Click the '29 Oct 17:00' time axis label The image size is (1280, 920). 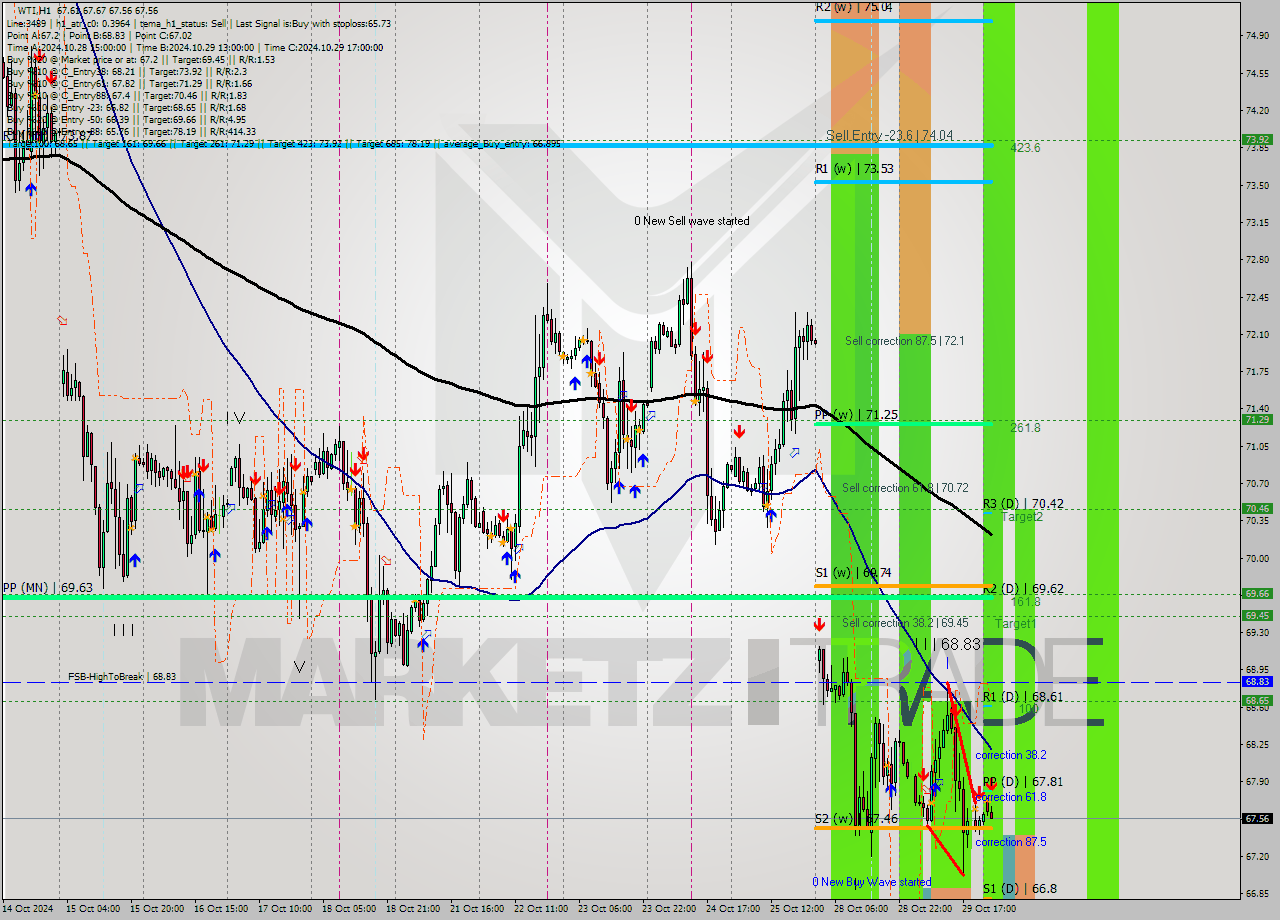[x=988, y=909]
